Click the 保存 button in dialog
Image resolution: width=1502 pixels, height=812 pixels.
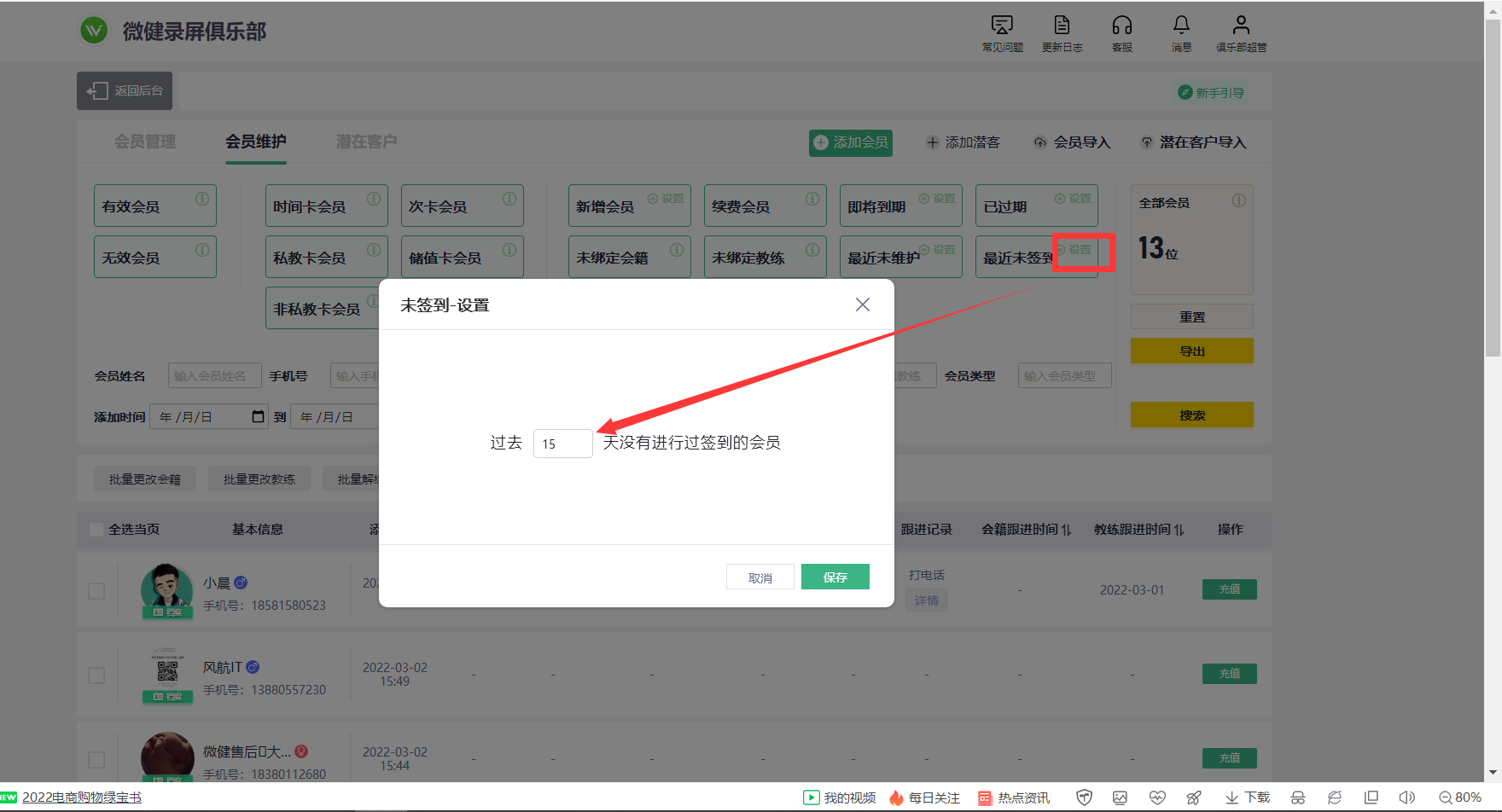(835, 577)
